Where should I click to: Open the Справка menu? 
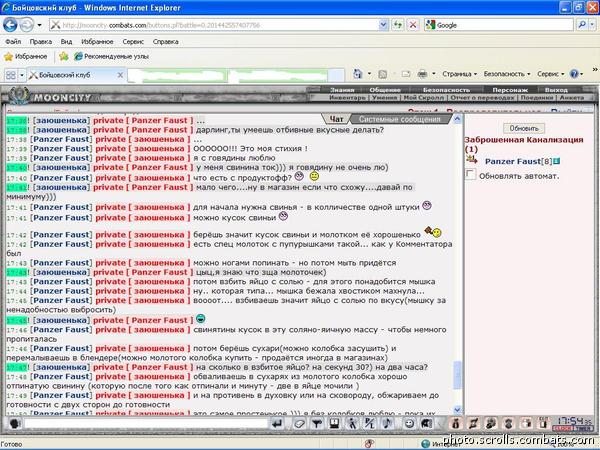[165, 42]
